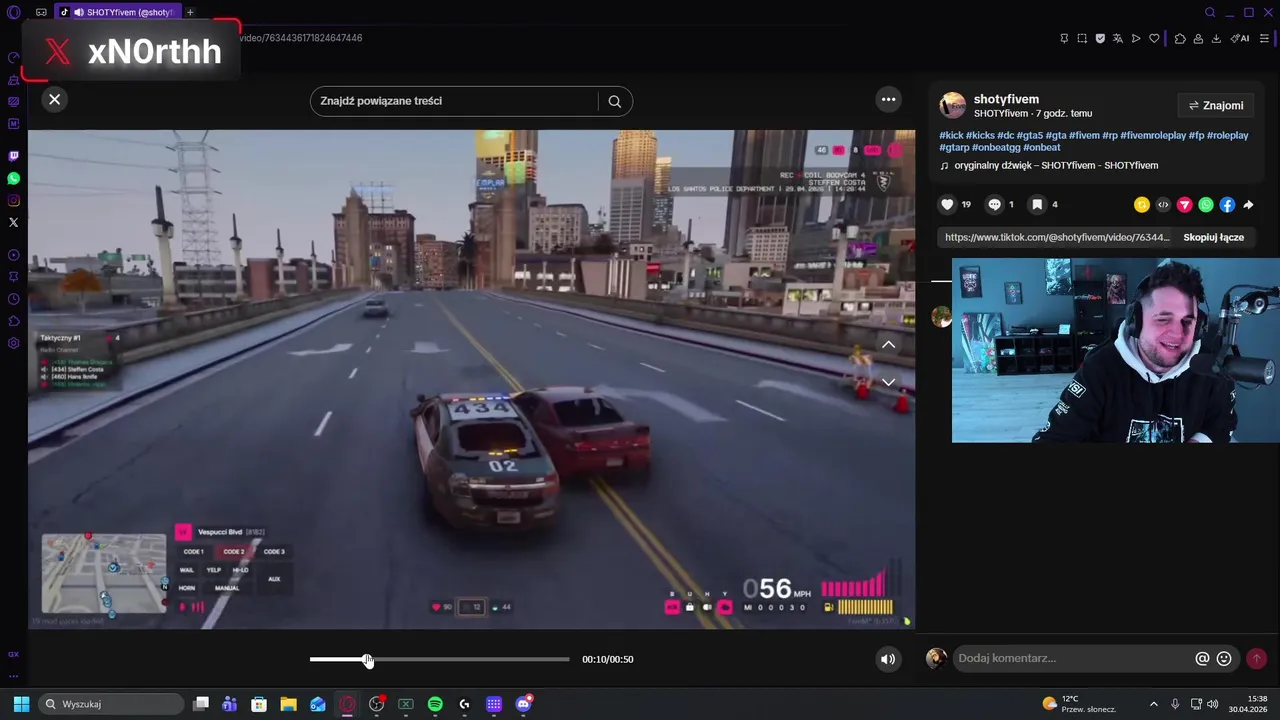Image resolution: width=1280 pixels, height=720 pixels.
Task: Open the three-dot video options menu
Action: (x=888, y=99)
